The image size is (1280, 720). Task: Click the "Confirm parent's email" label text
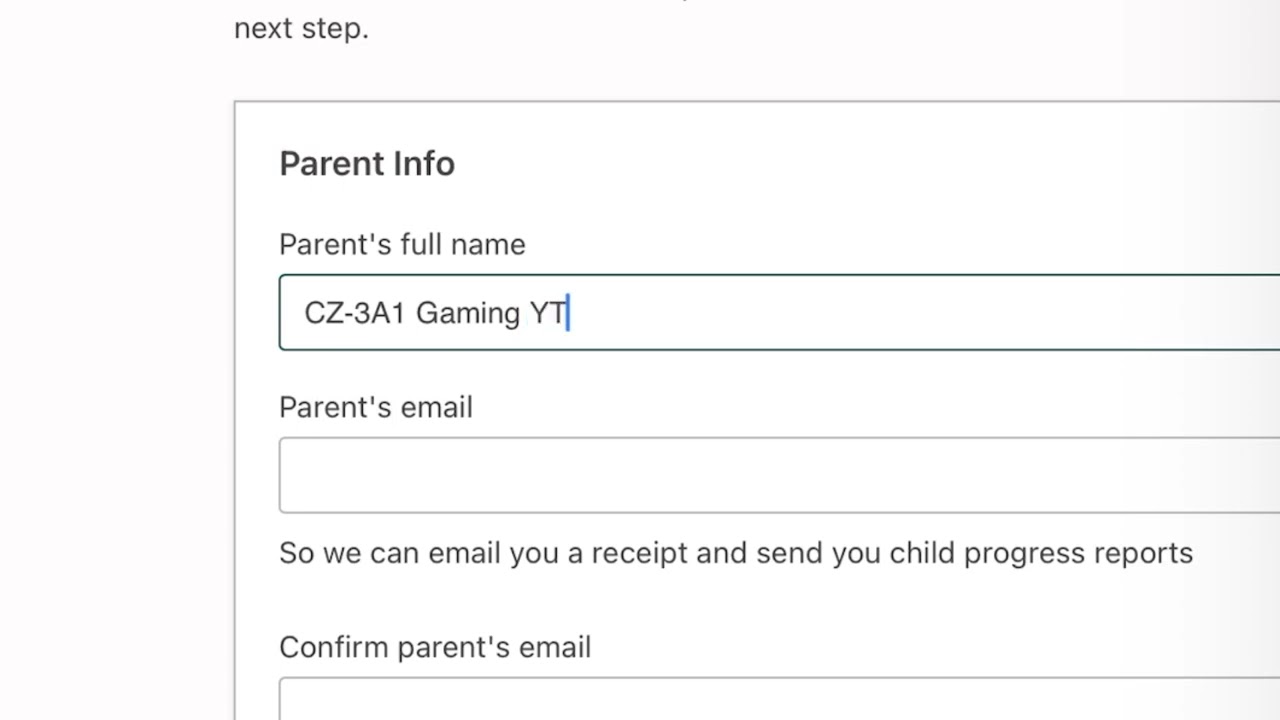[435, 648]
